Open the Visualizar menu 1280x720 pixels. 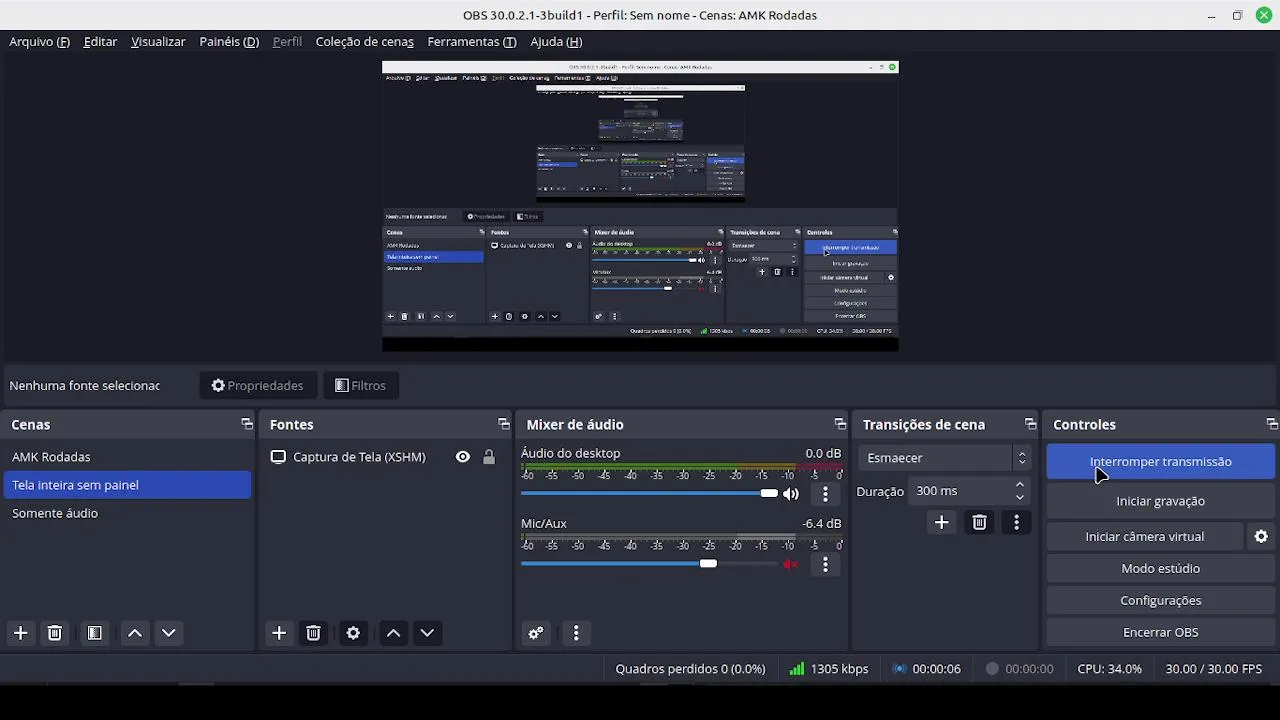158,42
